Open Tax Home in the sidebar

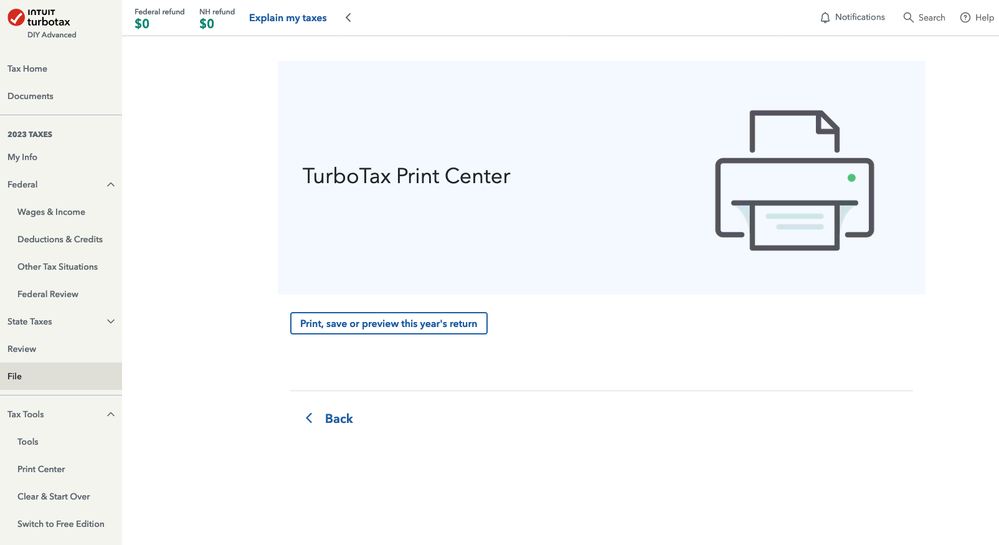(x=27, y=69)
